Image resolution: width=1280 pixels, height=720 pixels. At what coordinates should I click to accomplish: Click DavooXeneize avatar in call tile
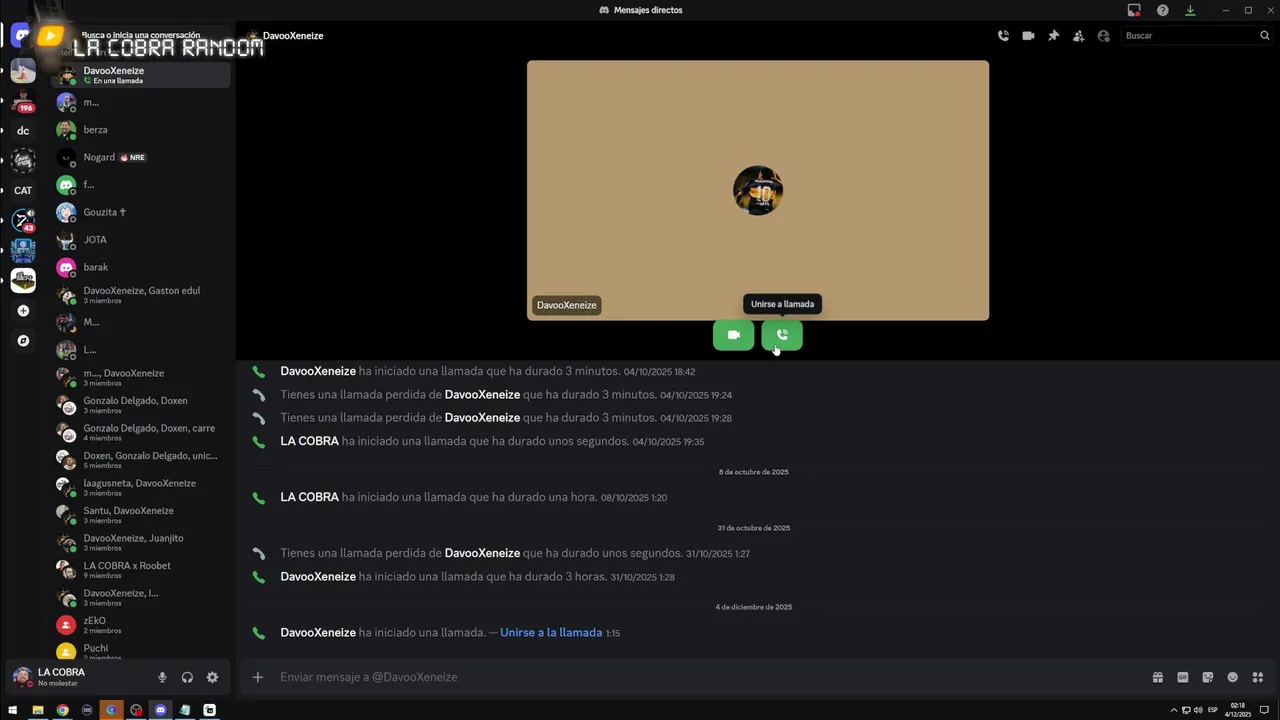(x=758, y=190)
